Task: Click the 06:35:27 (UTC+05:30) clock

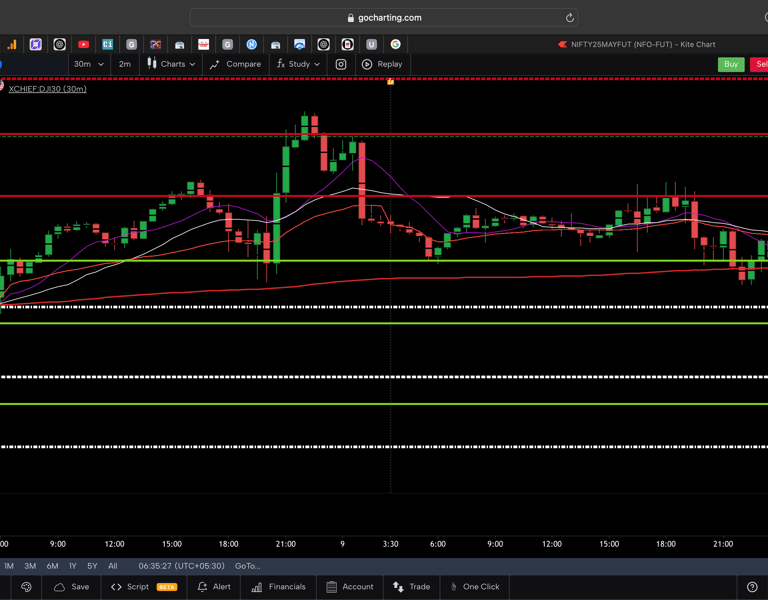Action: coord(181,566)
